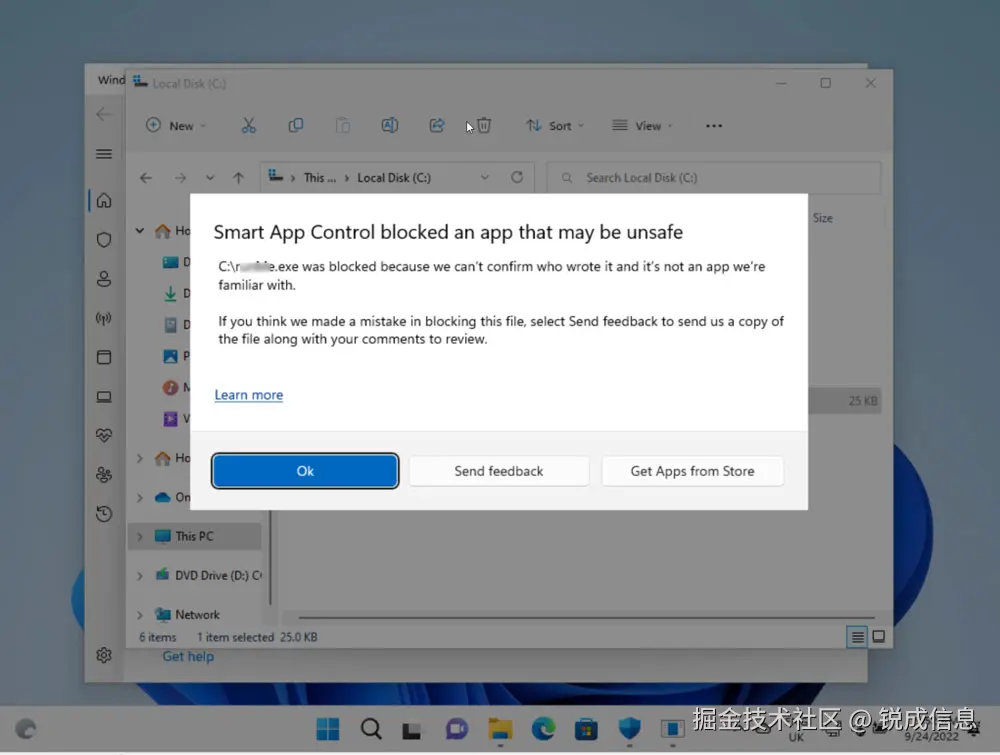Image resolution: width=1000 pixels, height=755 pixels.
Task: Open the View dropdown in File Explorer
Action: click(642, 126)
